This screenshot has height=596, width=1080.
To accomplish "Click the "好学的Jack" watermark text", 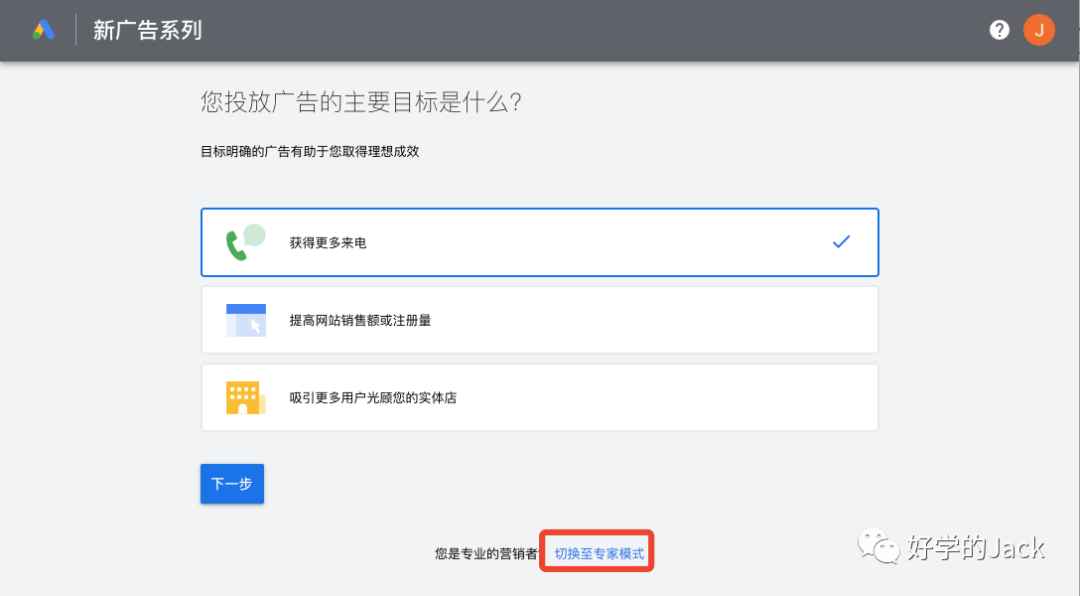I will [975, 548].
